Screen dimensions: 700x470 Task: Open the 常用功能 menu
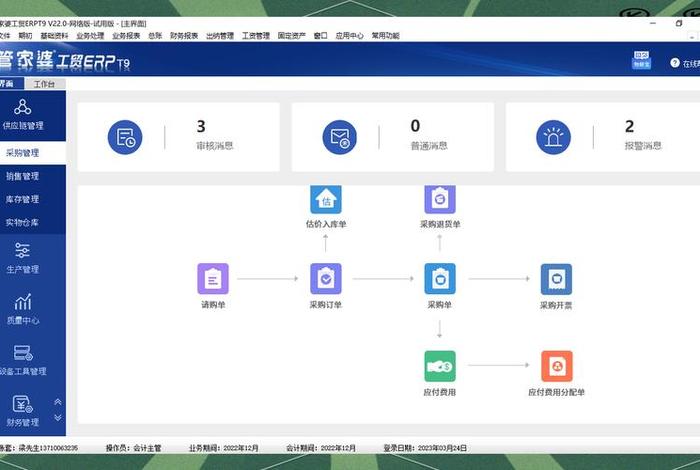[x=385, y=36]
